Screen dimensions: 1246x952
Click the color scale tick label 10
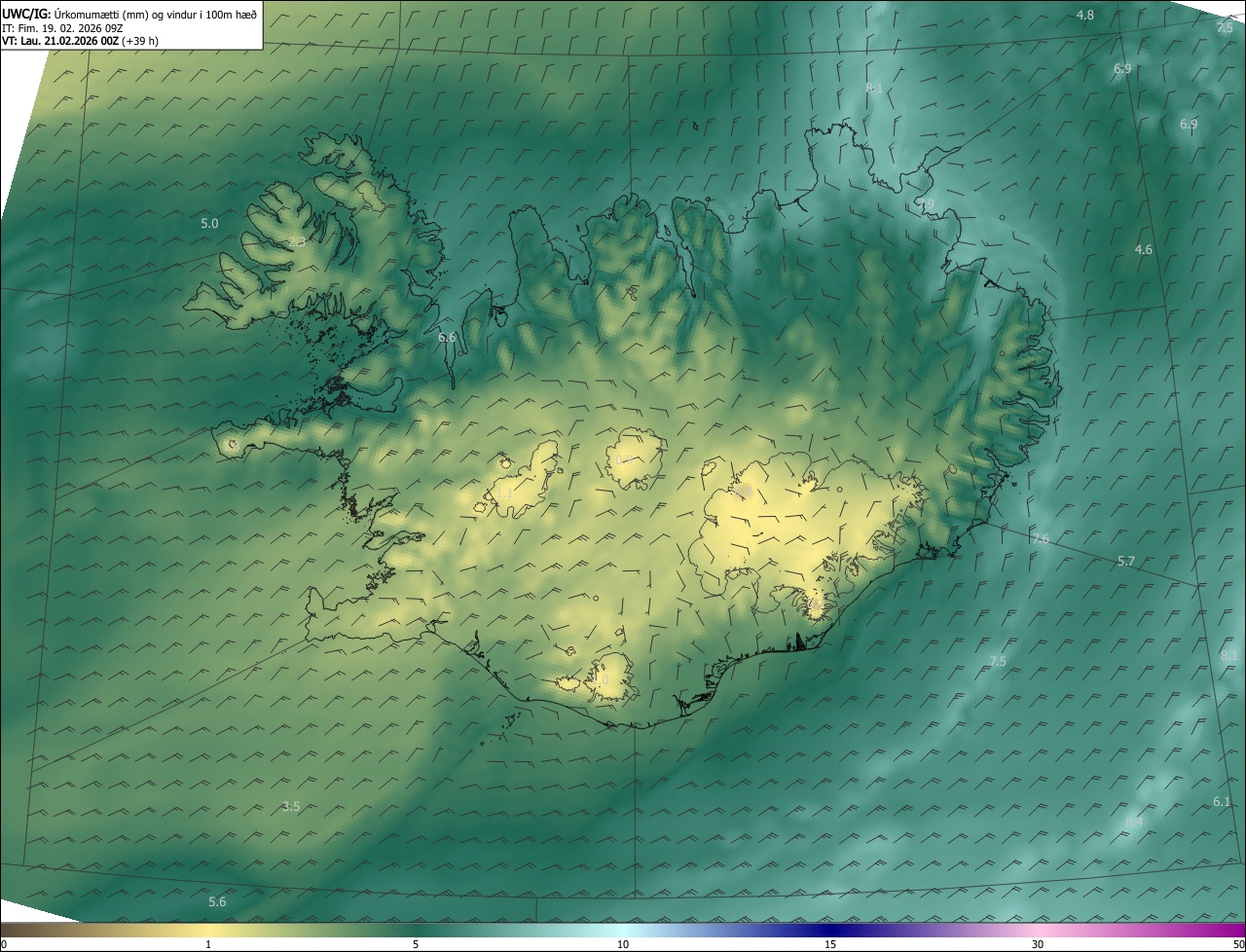[623, 944]
